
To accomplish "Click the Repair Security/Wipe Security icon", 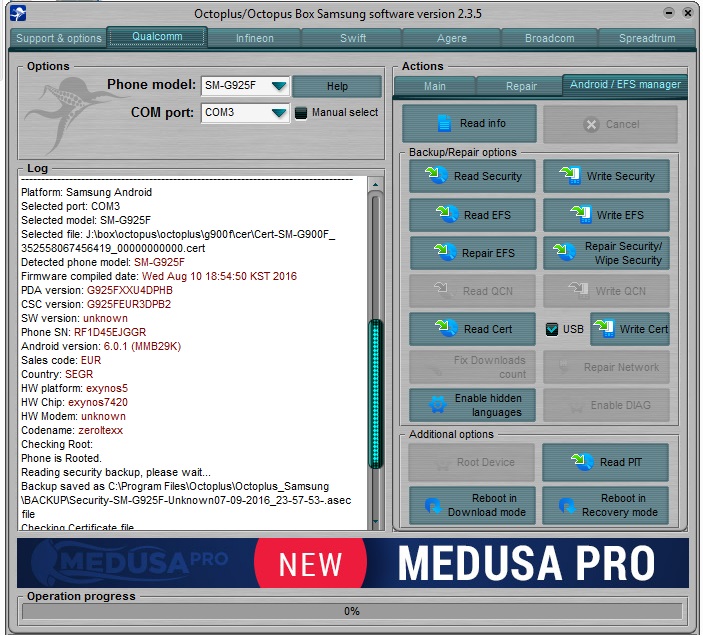I will tap(564, 252).
